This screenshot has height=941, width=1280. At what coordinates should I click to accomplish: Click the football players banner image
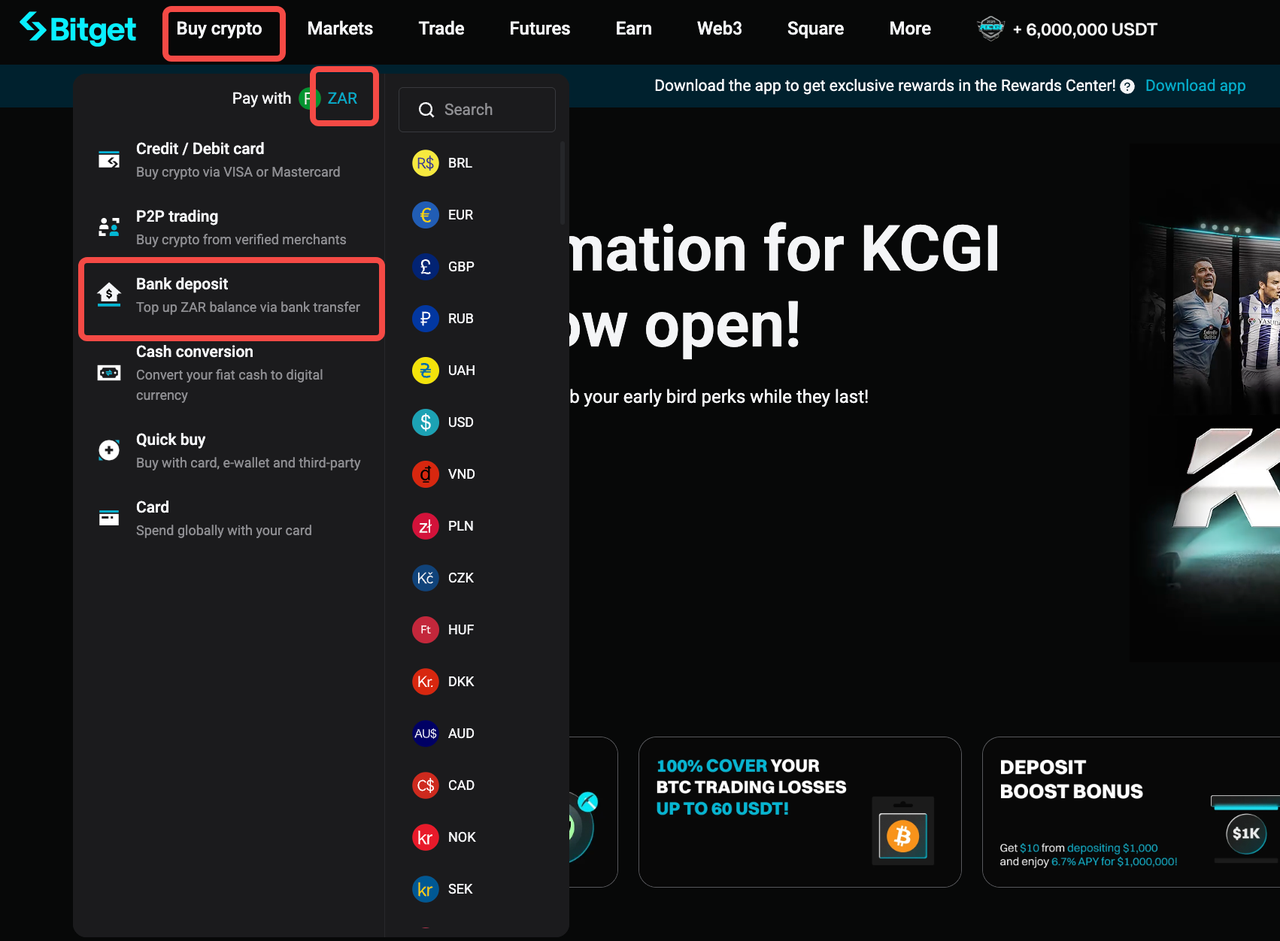point(1205,403)
